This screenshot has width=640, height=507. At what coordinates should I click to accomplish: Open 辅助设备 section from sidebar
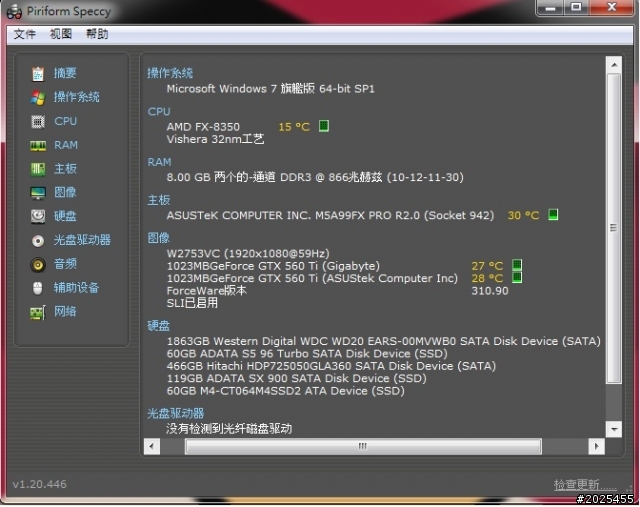pyautogui.click(x=76, y=288)
